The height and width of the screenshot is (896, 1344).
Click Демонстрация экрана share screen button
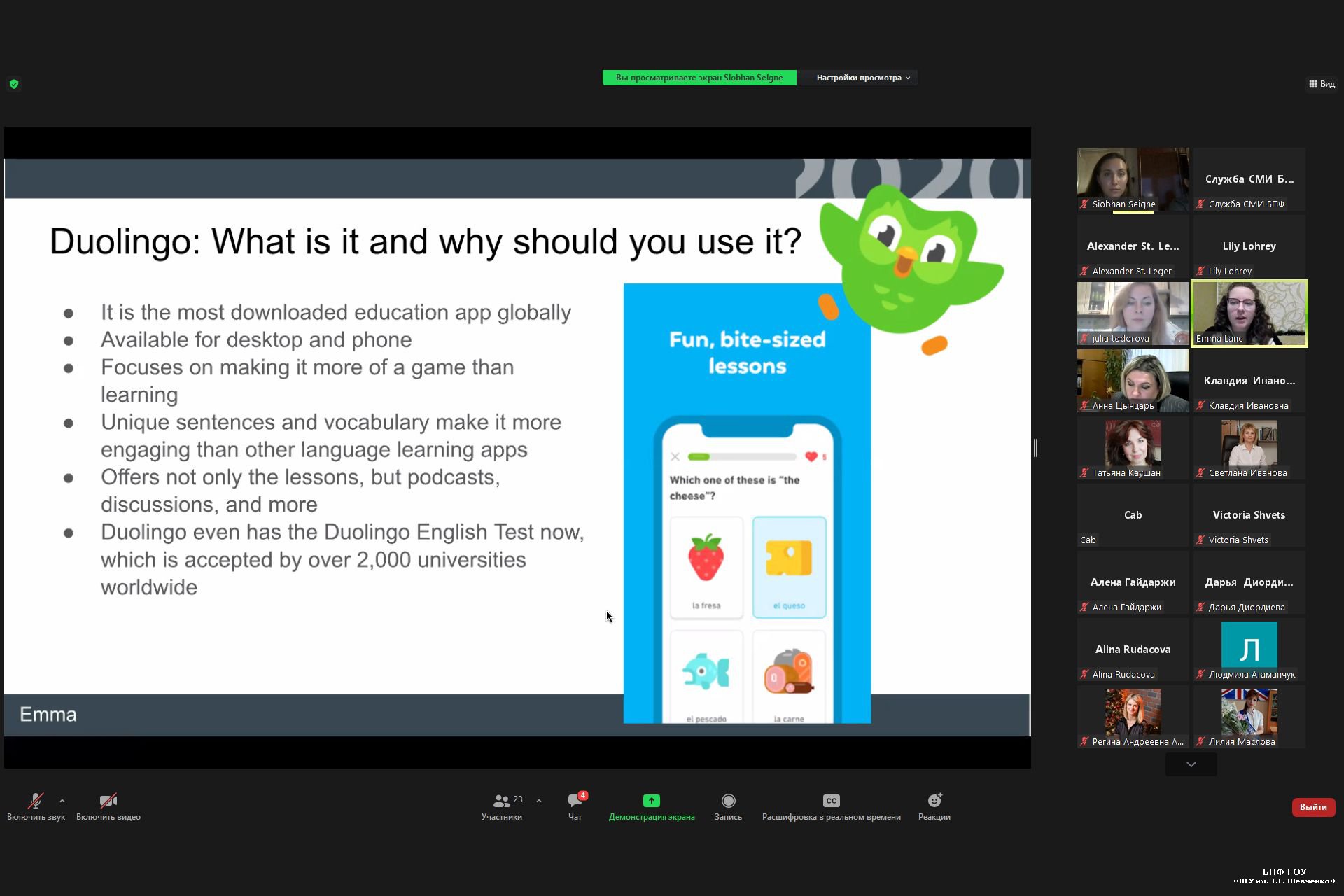point(652,807)
